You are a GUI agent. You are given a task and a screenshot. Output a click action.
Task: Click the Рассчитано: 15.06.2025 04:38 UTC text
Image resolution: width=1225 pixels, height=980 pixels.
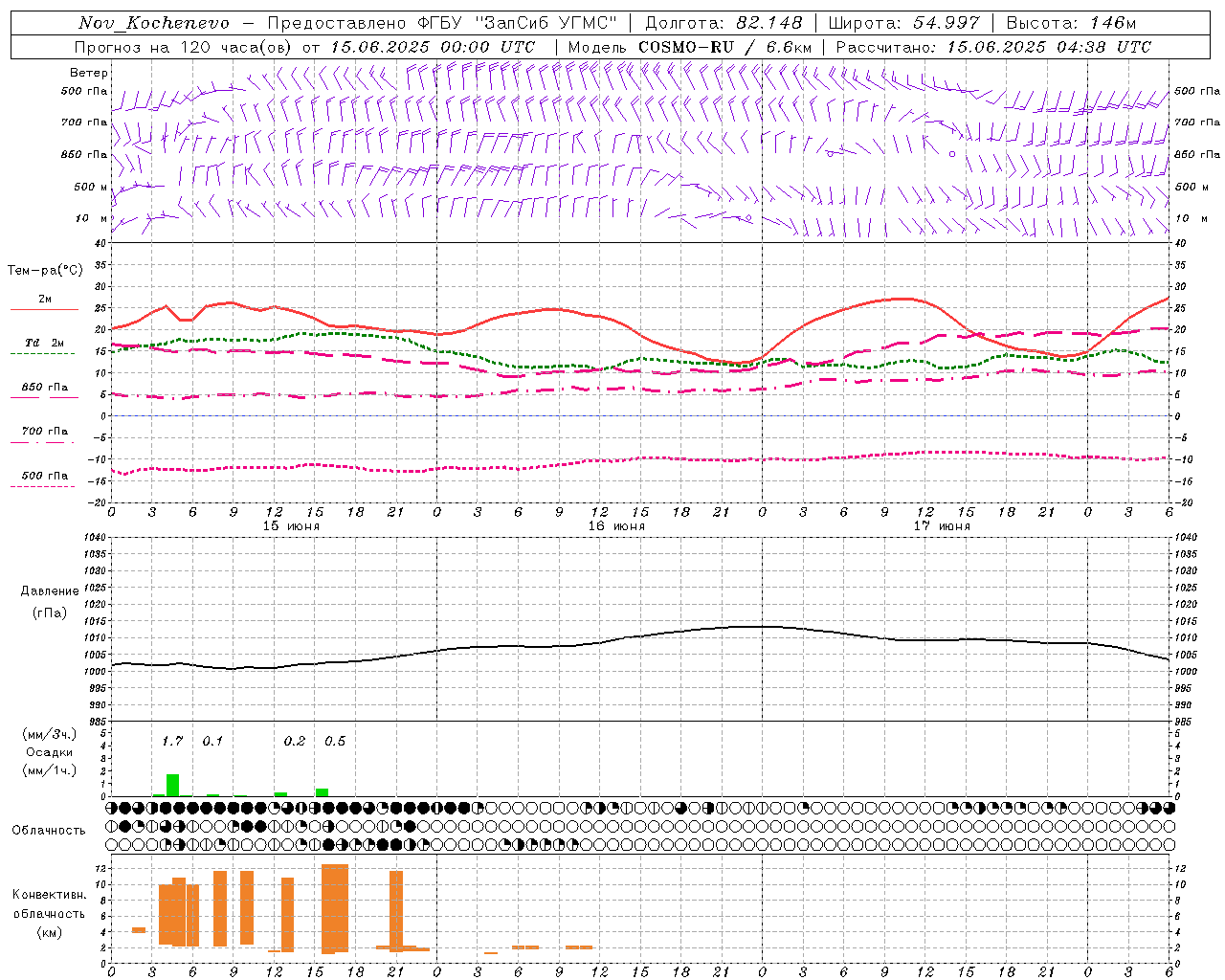[x=993, y=47]
